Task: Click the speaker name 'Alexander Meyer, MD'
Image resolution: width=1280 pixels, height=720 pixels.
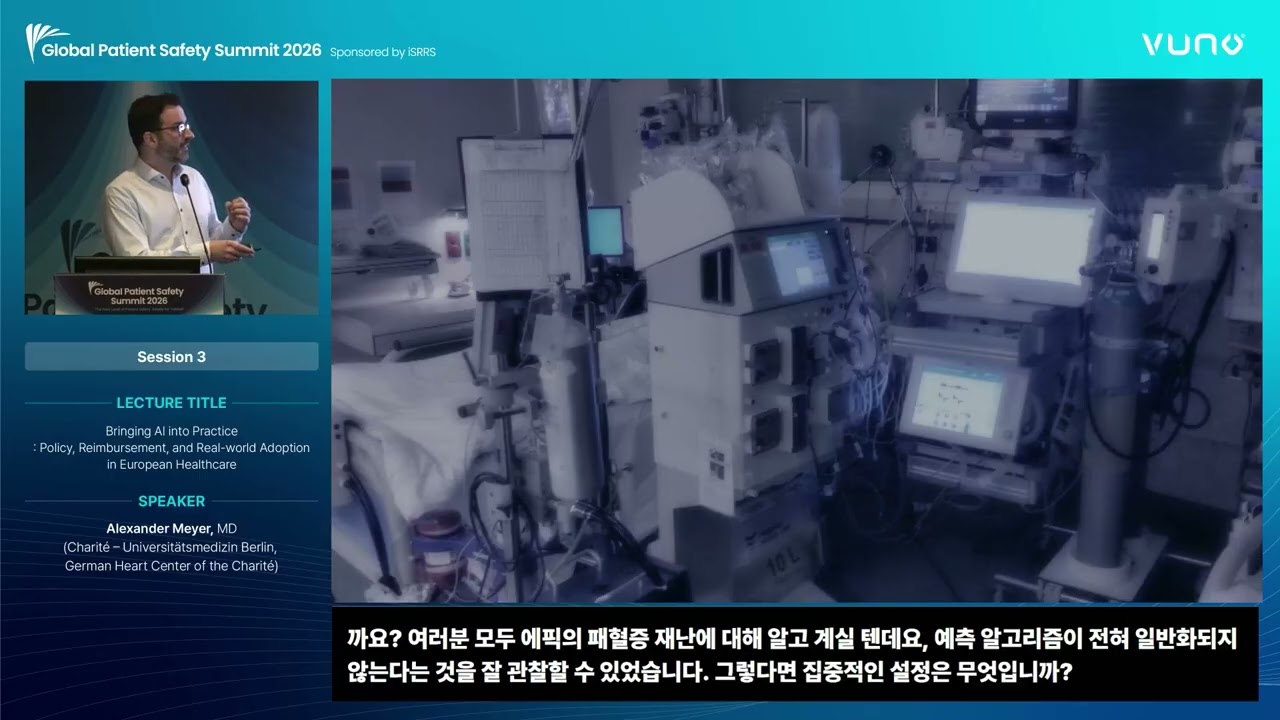Action: click(x=172, y=528)
